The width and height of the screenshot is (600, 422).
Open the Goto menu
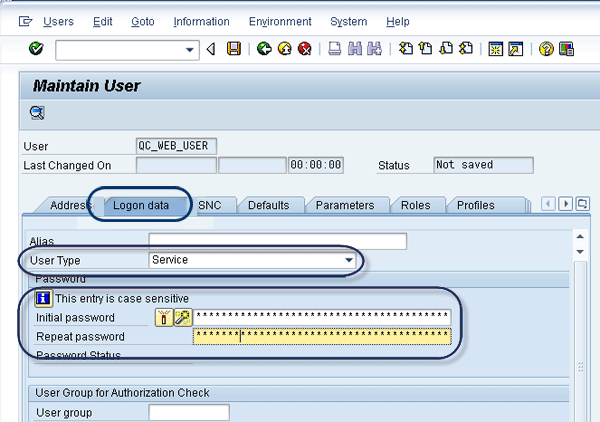[x=143, y=21]
